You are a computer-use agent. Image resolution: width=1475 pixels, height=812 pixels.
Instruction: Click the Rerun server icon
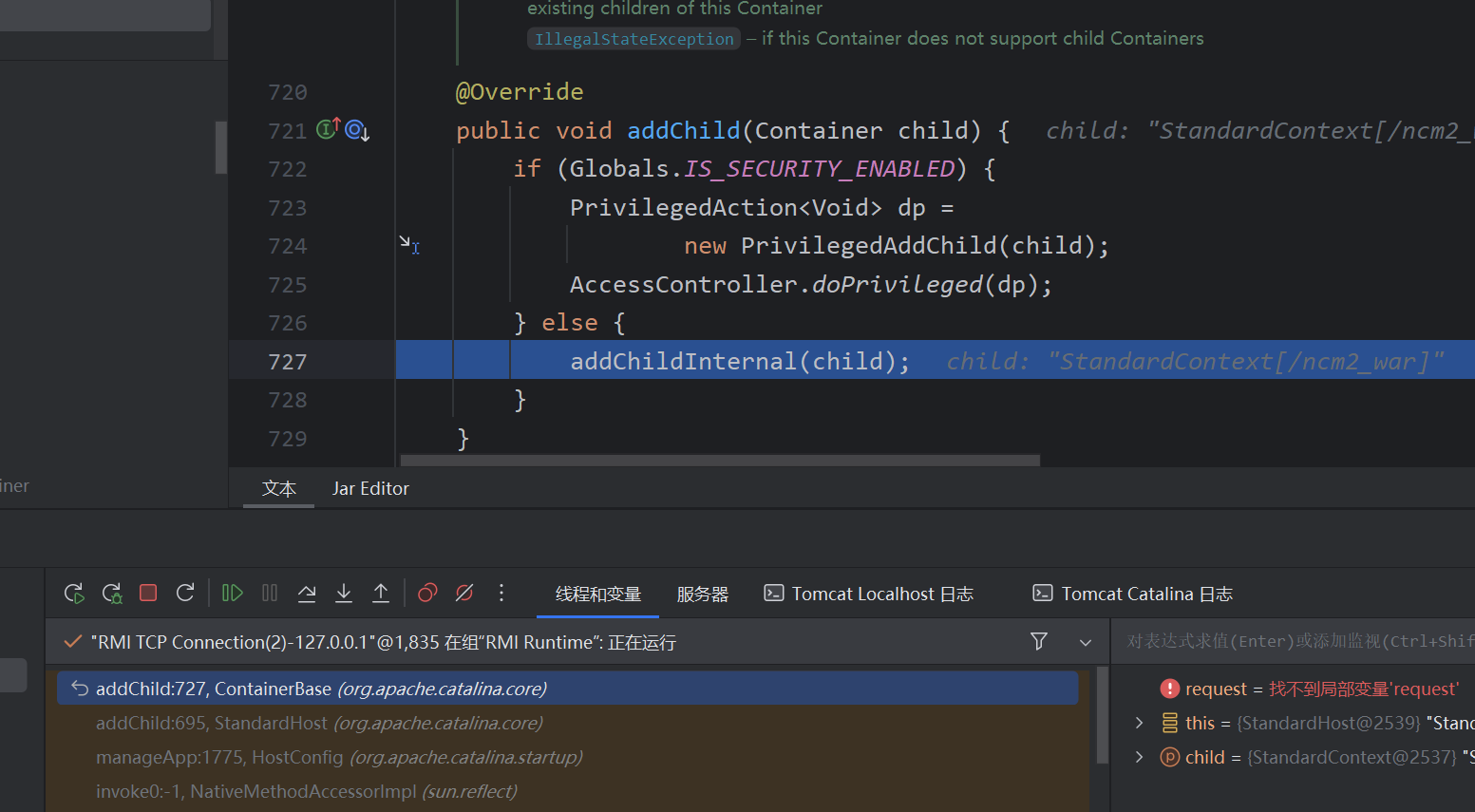74,594
